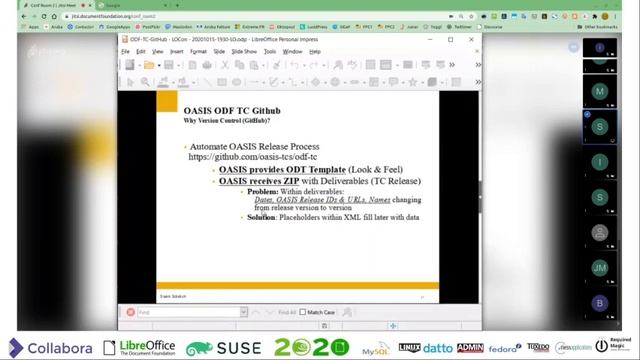
Task: Click the Undo arrow icon
Action: (x=294, y=65)
